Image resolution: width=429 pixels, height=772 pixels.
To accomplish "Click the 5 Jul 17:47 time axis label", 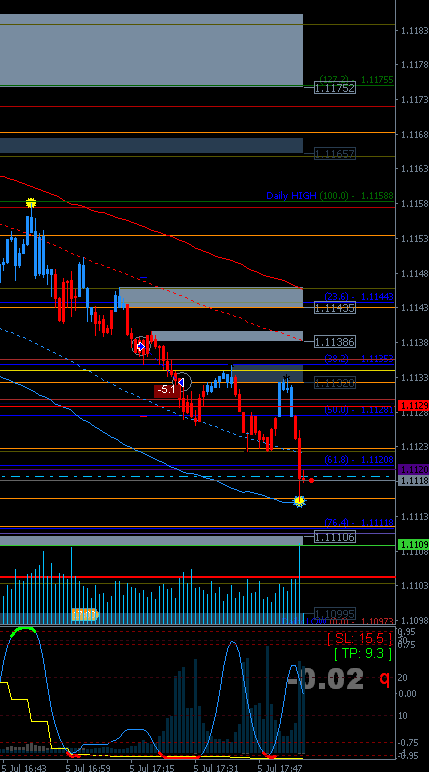I will pyautogui.click(x=280, y=768).
